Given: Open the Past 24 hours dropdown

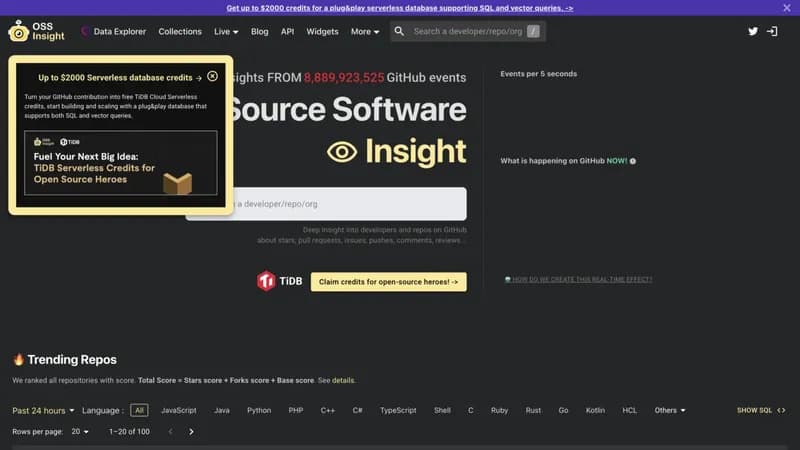Looking at the screenshot, I should pos(43,410).
